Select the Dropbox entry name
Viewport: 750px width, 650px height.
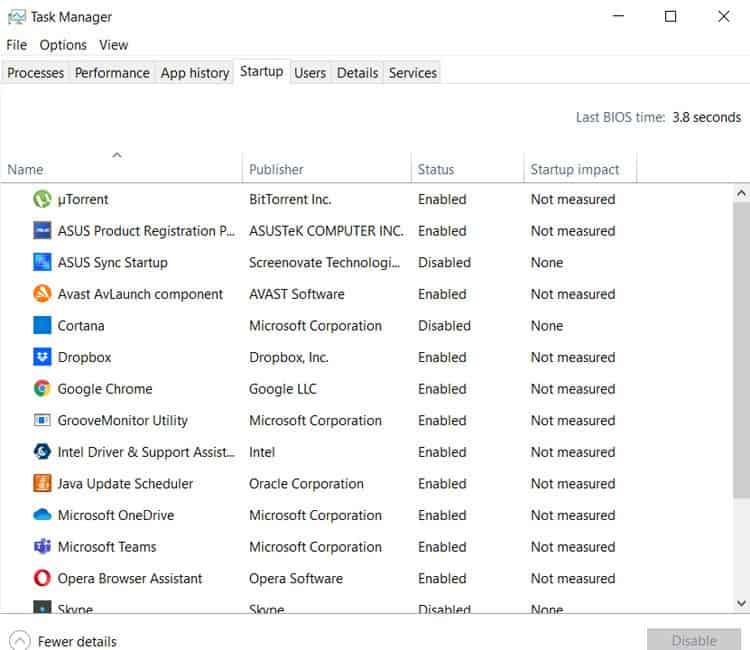84,357
